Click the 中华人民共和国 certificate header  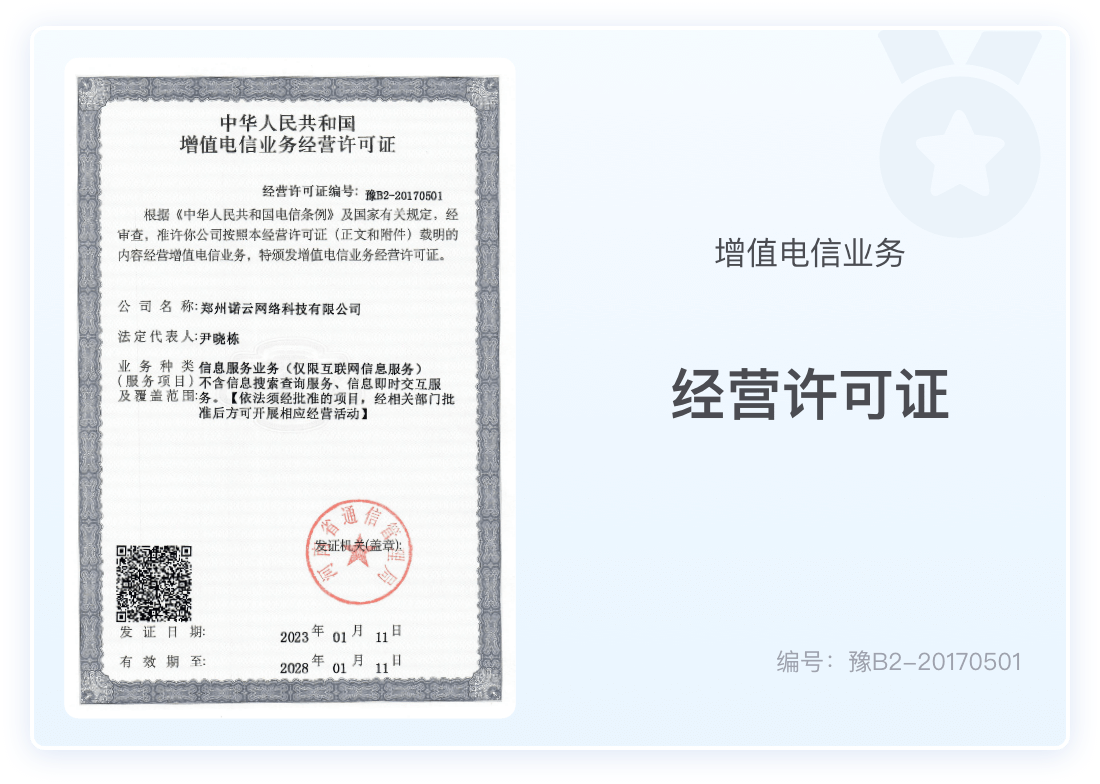click(288, 122)
